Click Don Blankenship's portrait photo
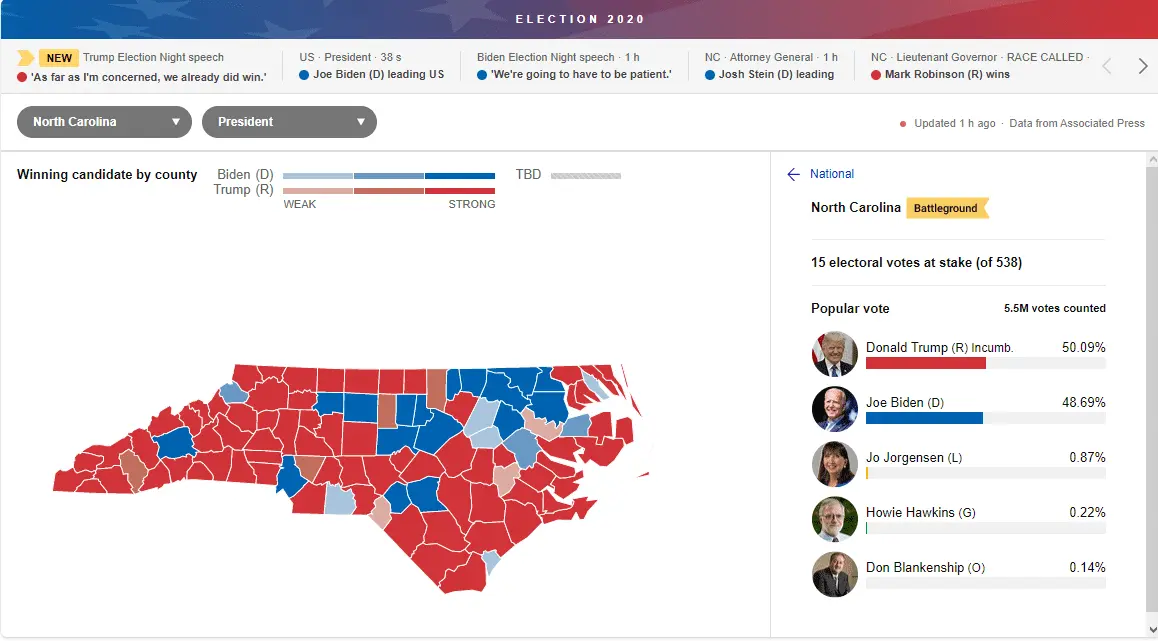Screen dimensions: 1158x641 [x=835, y=574]
